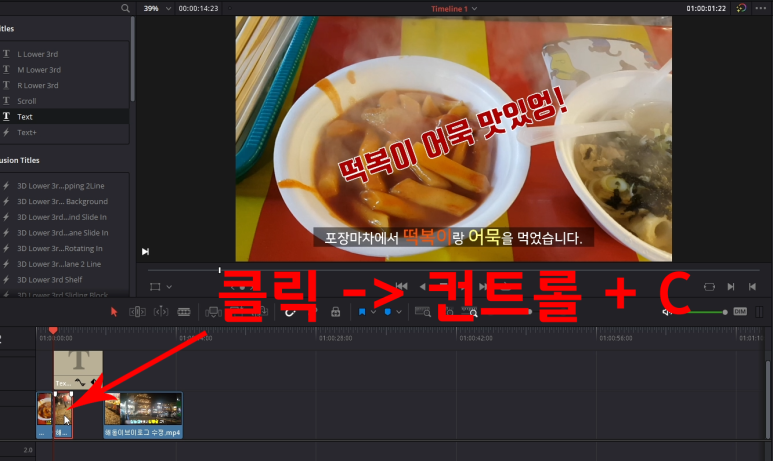Jump to the next edit point in viewer

point(731,286)
